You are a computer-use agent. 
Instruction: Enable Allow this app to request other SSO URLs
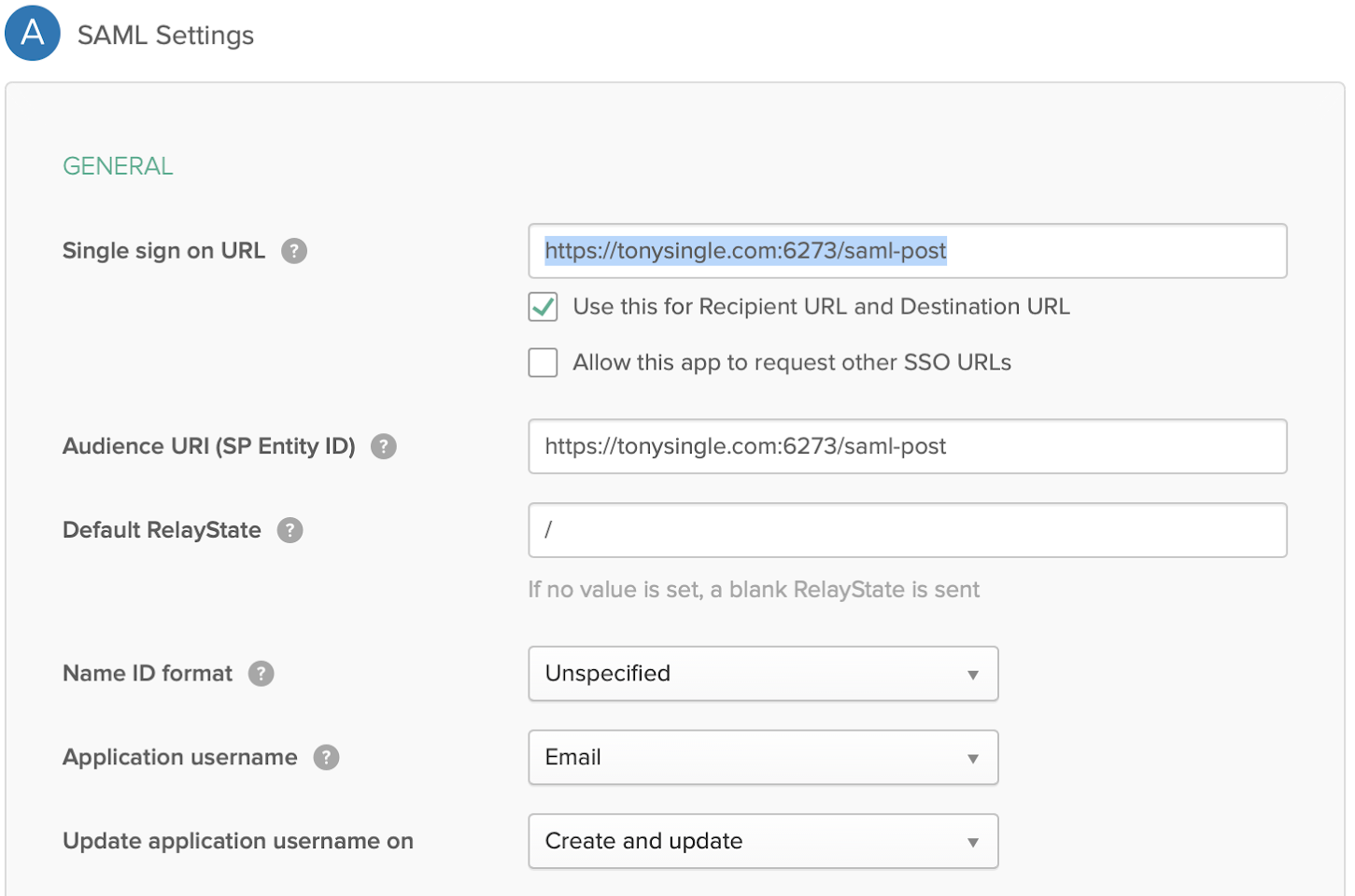click(x=543, y=362)
